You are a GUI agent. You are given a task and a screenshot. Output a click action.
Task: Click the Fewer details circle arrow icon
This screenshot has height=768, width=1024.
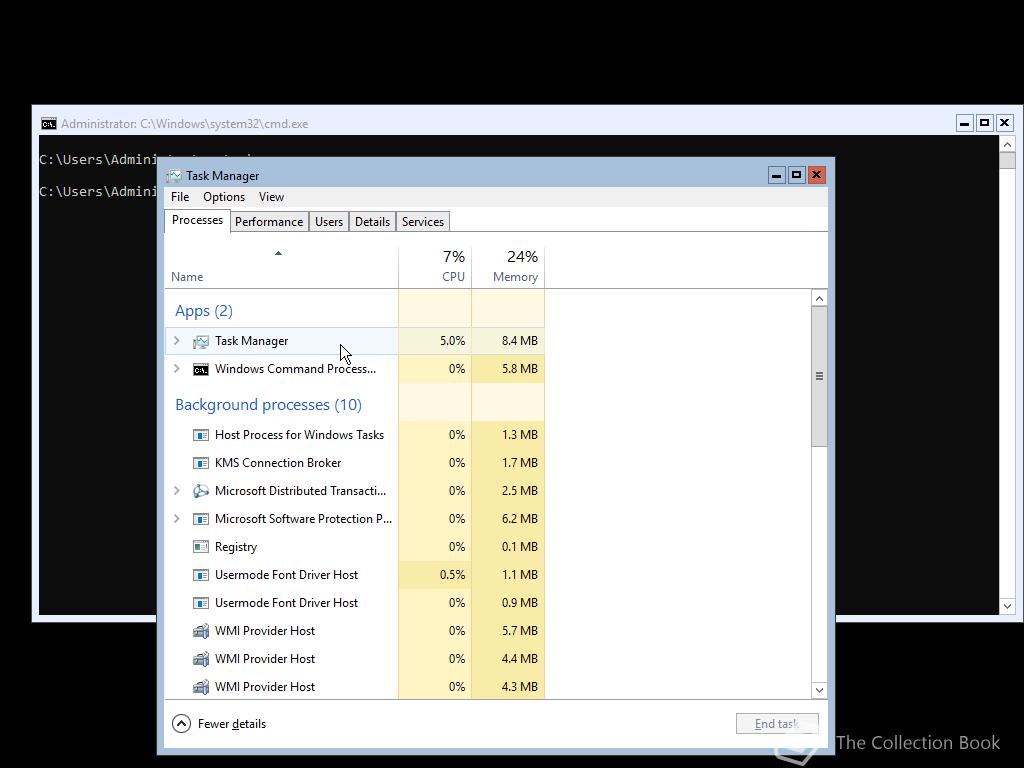click(182, 724)
